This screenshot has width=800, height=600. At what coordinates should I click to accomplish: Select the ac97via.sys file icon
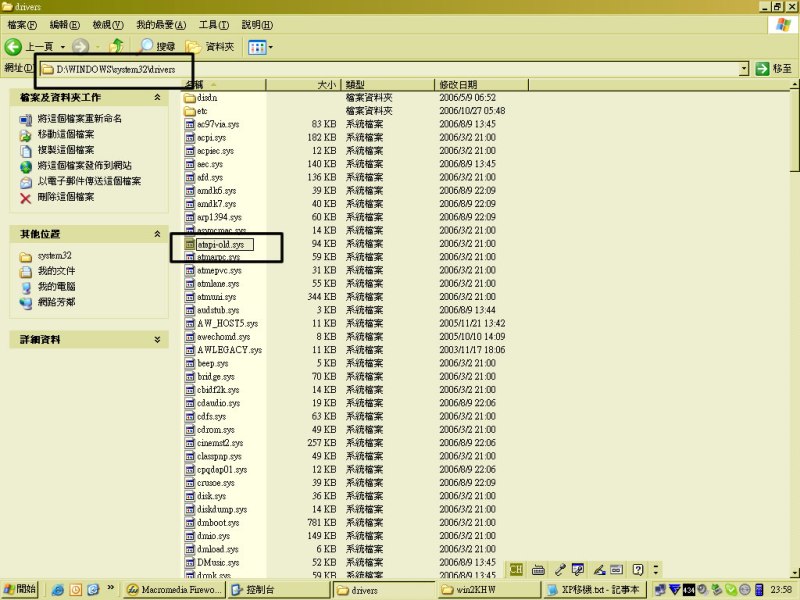(x=190, y=124)
